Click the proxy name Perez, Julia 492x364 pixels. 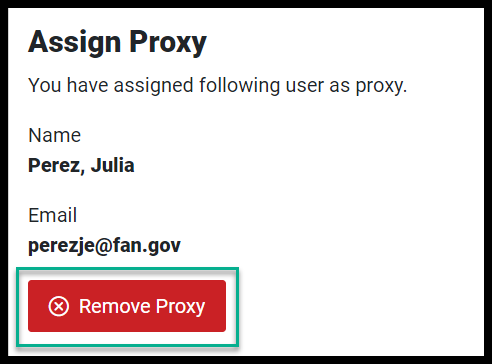pos(81,165)
